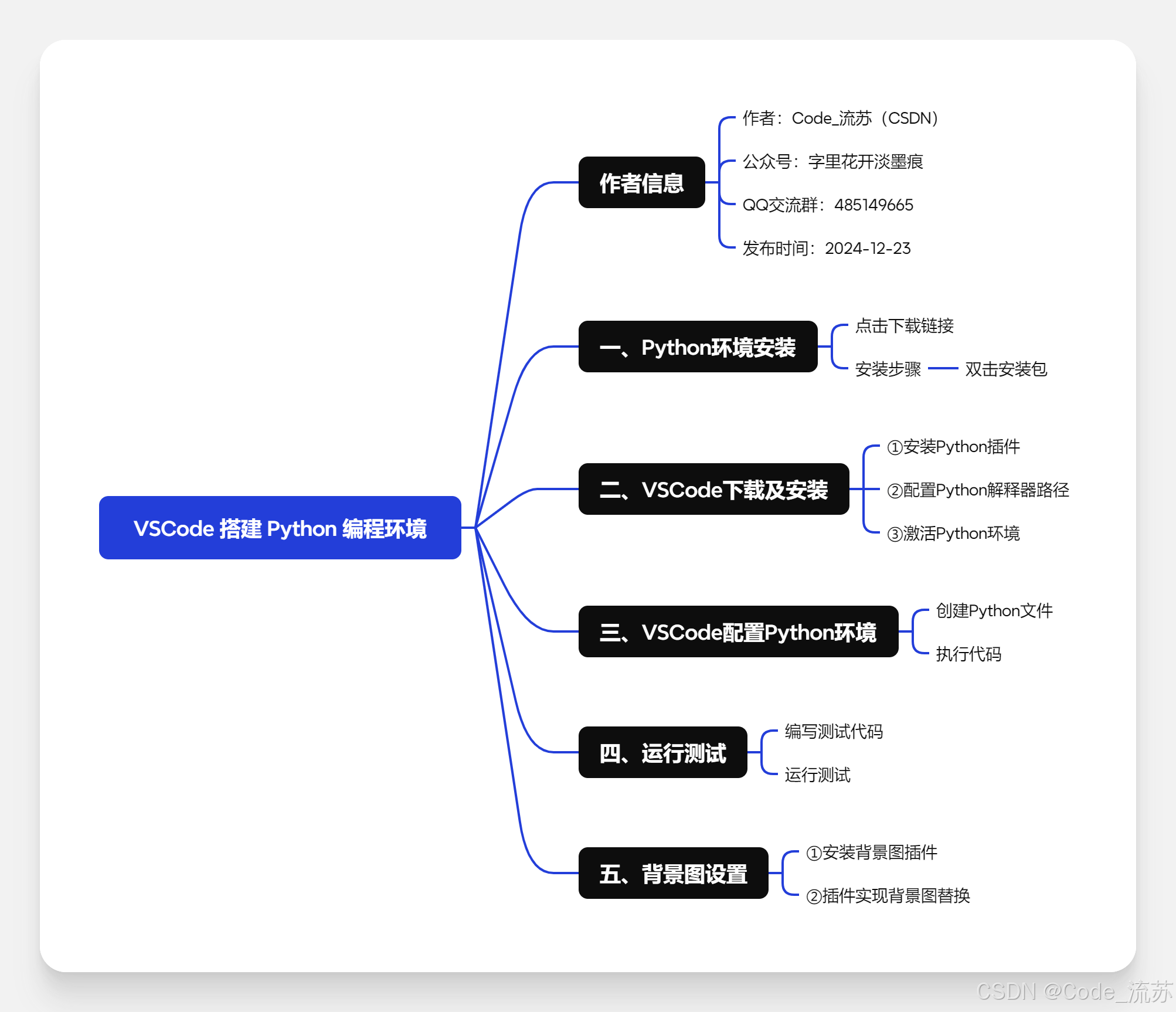The image size is (1176, 1012).
Task: Click the 发布时间：2024-12-23 item
Action: click(827, 249)
